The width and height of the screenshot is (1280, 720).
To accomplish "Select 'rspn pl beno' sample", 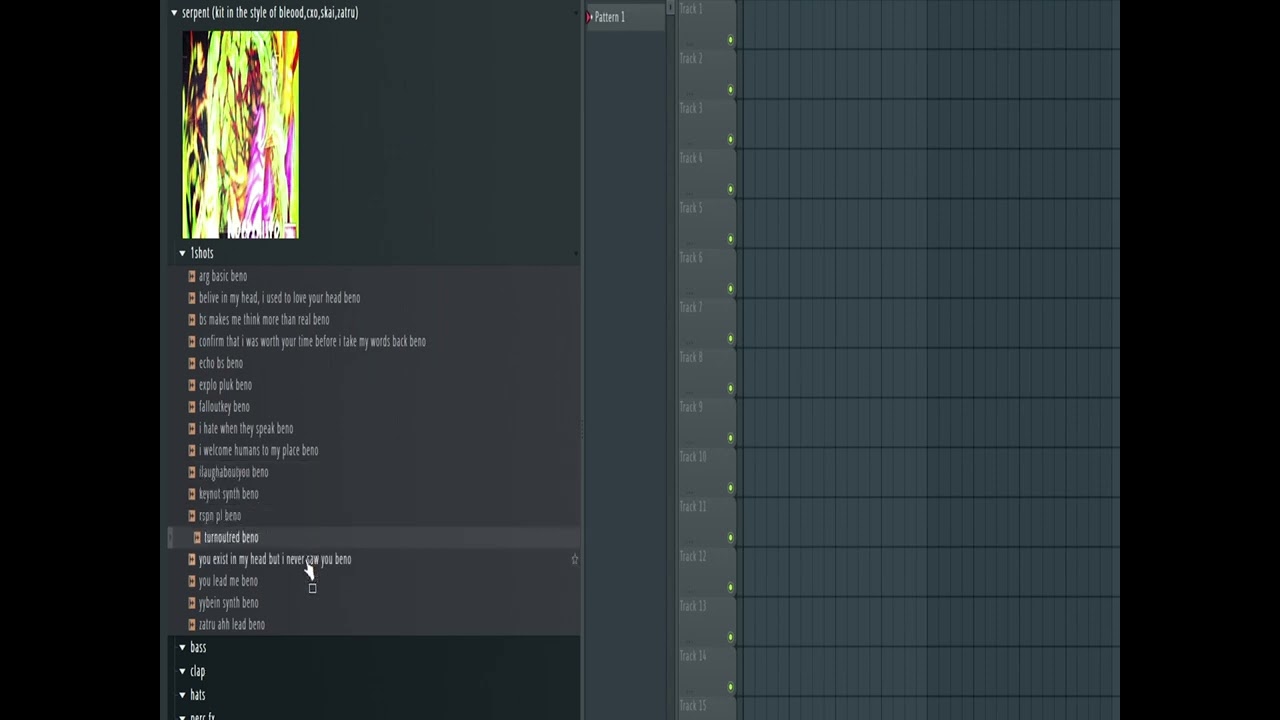I will point(220,516).
